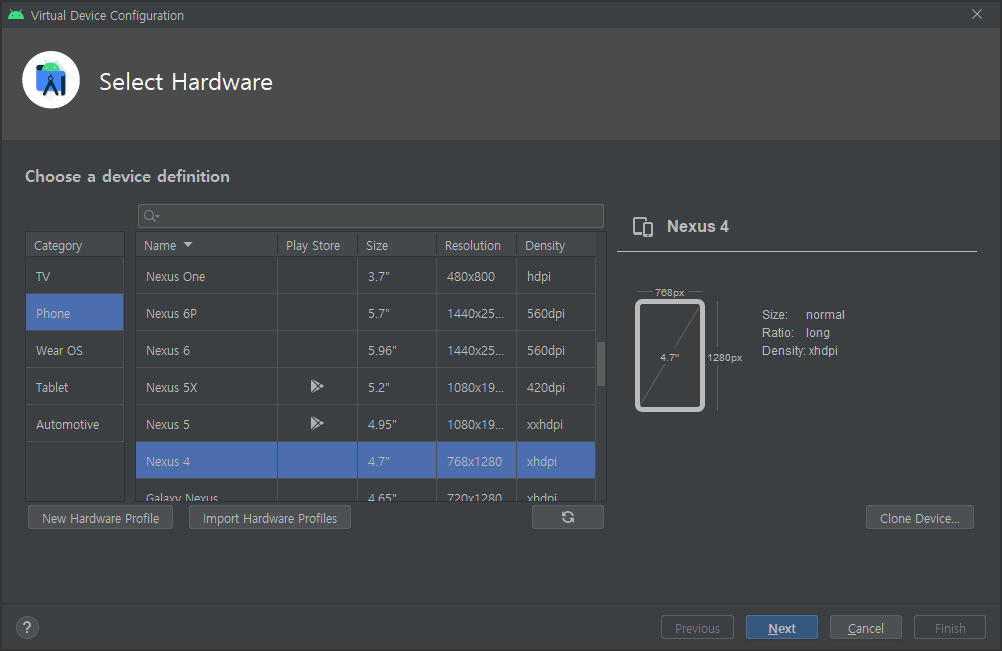Click the Cancel button
Viewport: 1002px width, 651px height.
[x=866, y=628]
